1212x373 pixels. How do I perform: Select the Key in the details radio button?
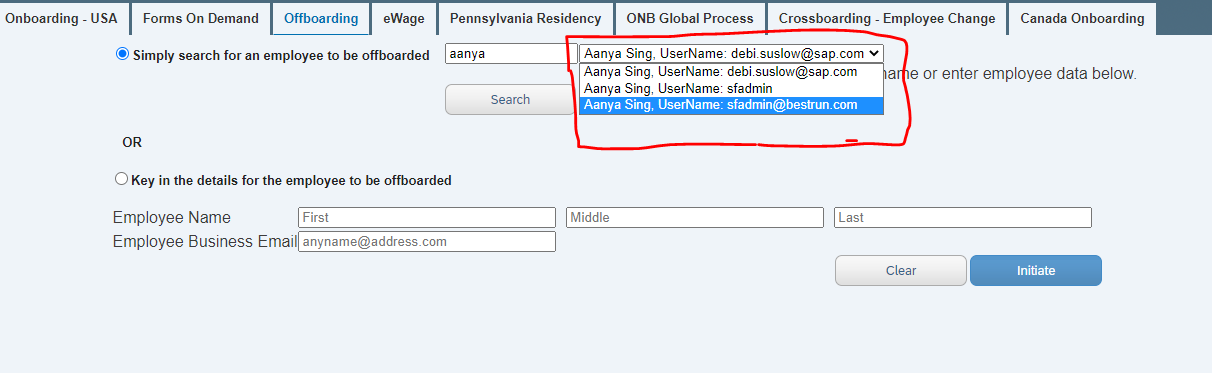click(122, 179)
